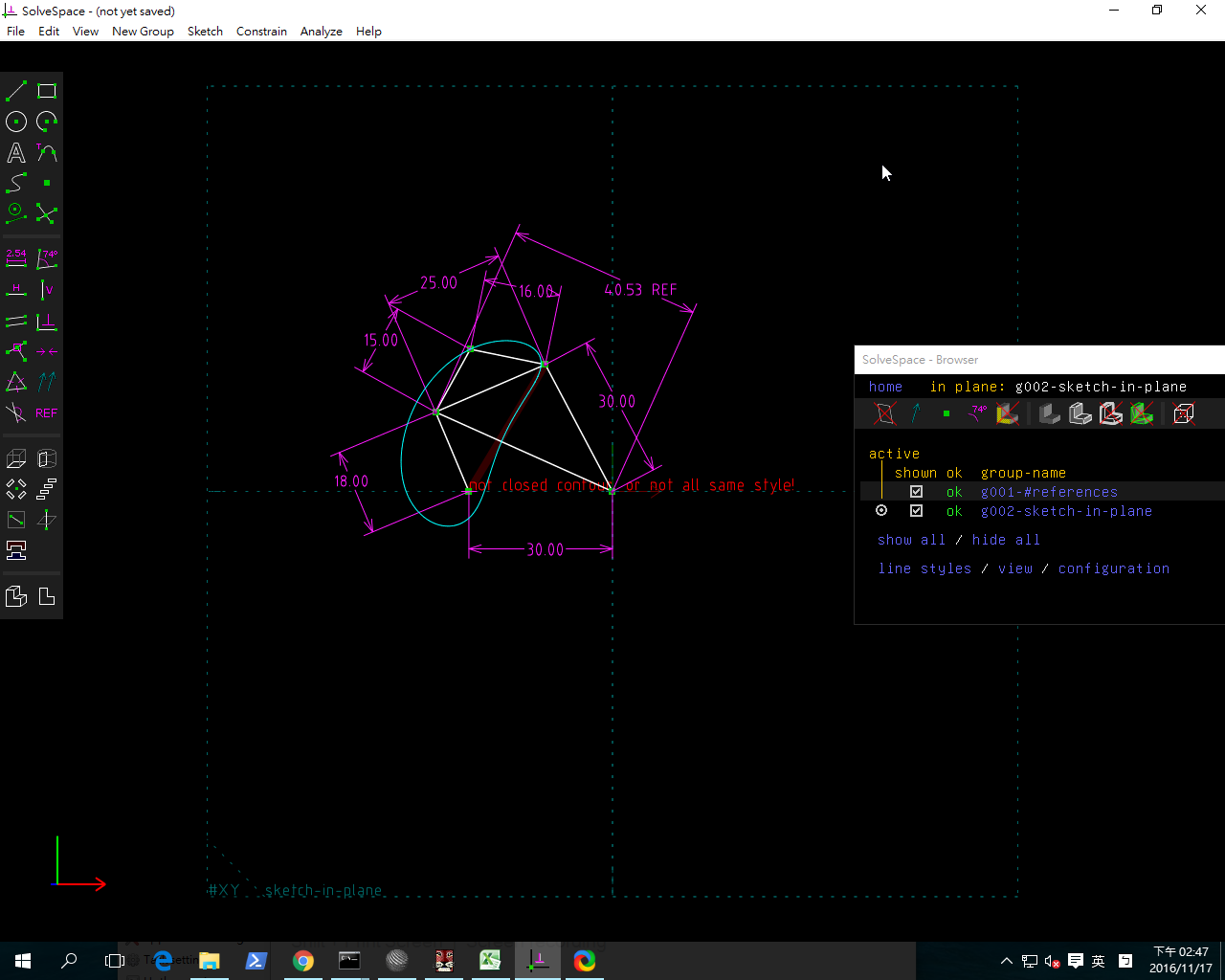Toggle the REF reference dimension tool
Image resolution: width=1225 pixels, height=980 pixels.
tap(47, 413)
